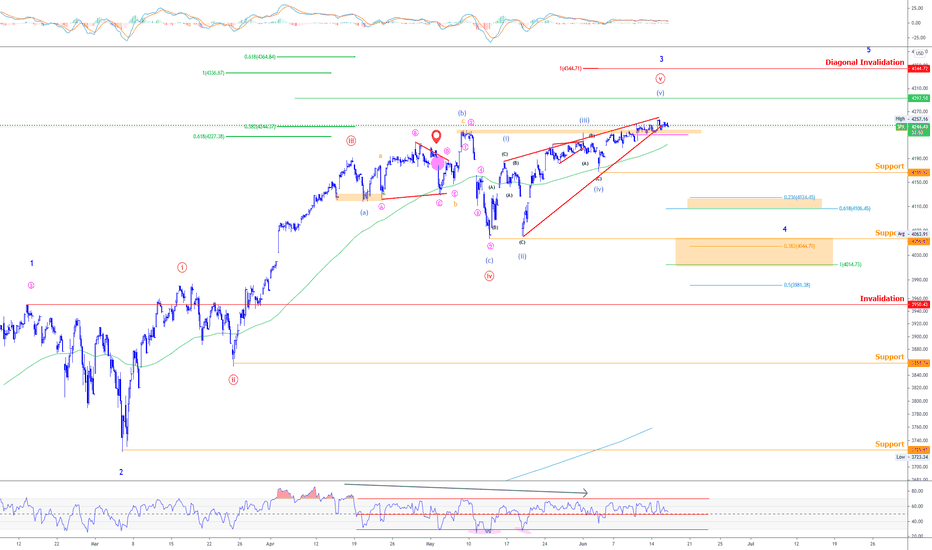Select the blue '0.5(3981.38)' retracement label
This screenshot has height=550, width=932.
[796, 285]
